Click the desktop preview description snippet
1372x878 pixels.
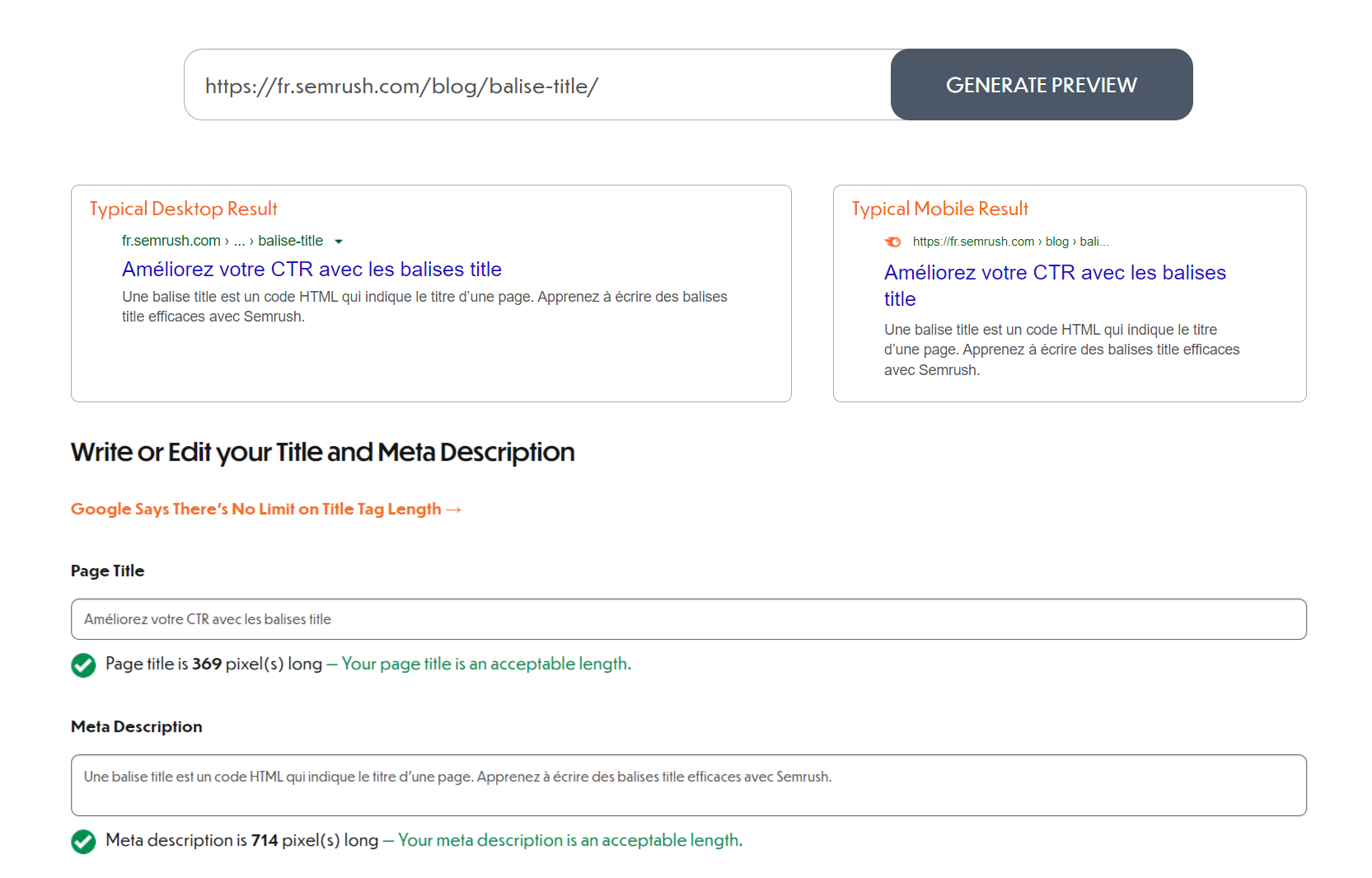(x=424, y=306)
